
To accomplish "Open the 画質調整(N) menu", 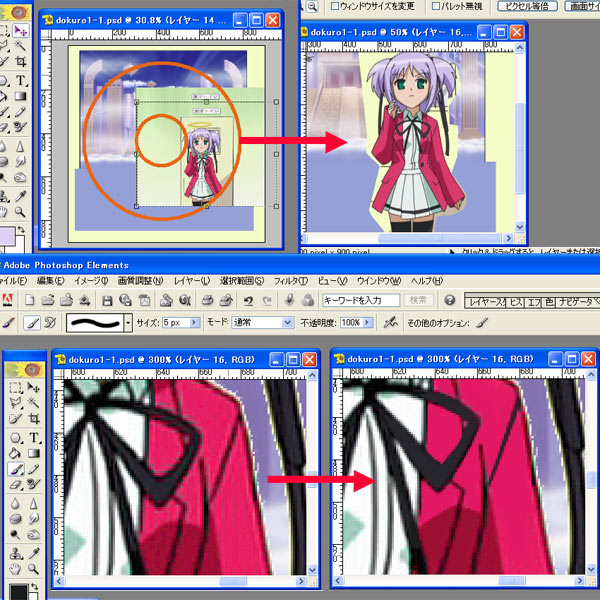I will coord(140,281).
